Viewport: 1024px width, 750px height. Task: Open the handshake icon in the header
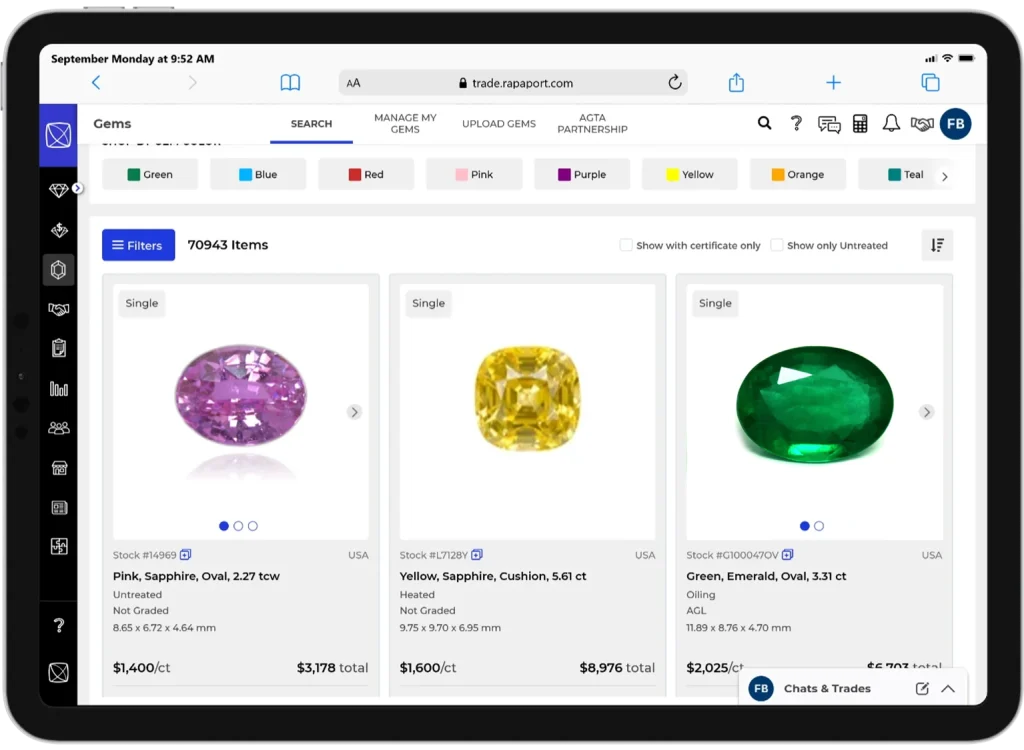coord(922,123)
